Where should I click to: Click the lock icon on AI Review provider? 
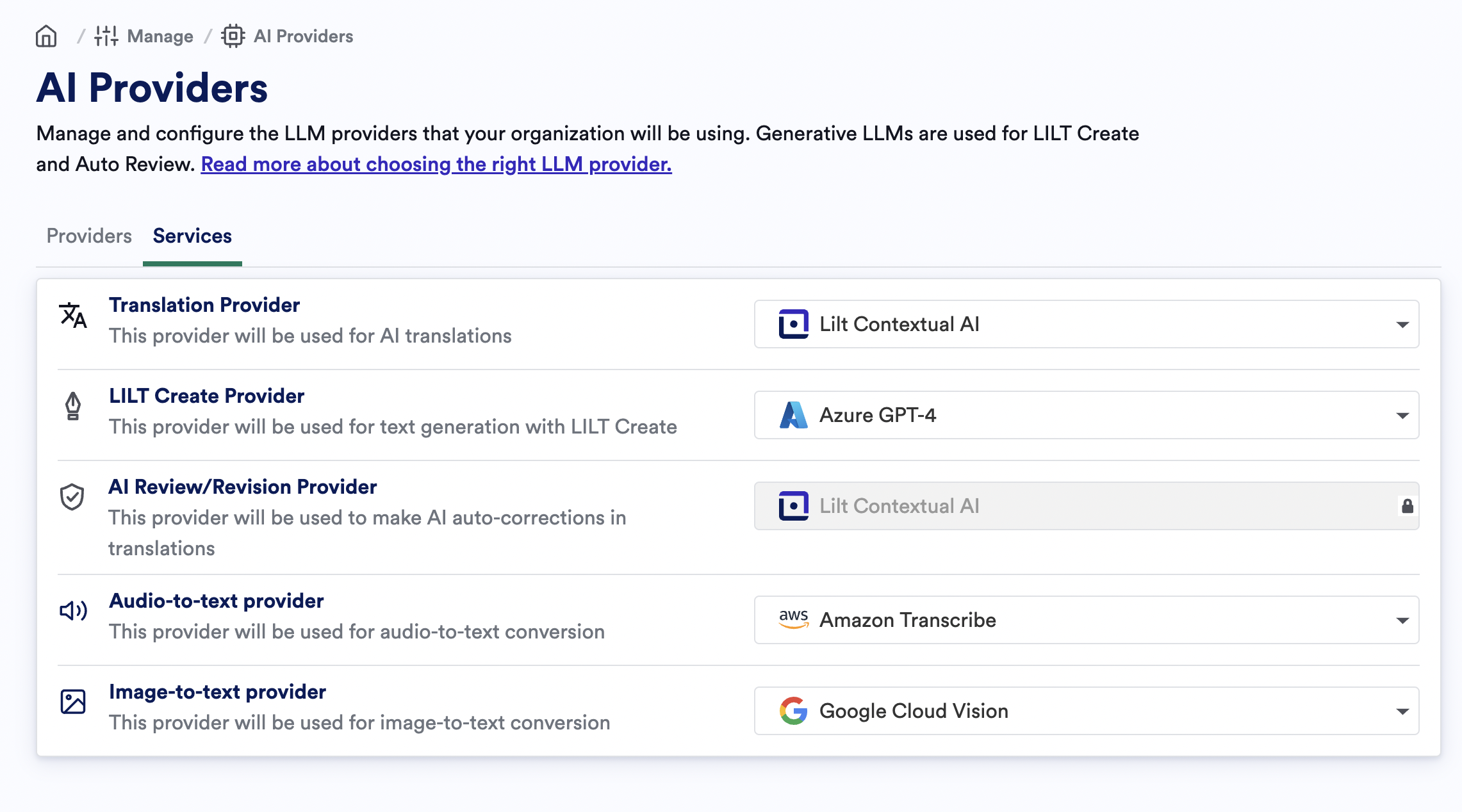pos(1408,506)
